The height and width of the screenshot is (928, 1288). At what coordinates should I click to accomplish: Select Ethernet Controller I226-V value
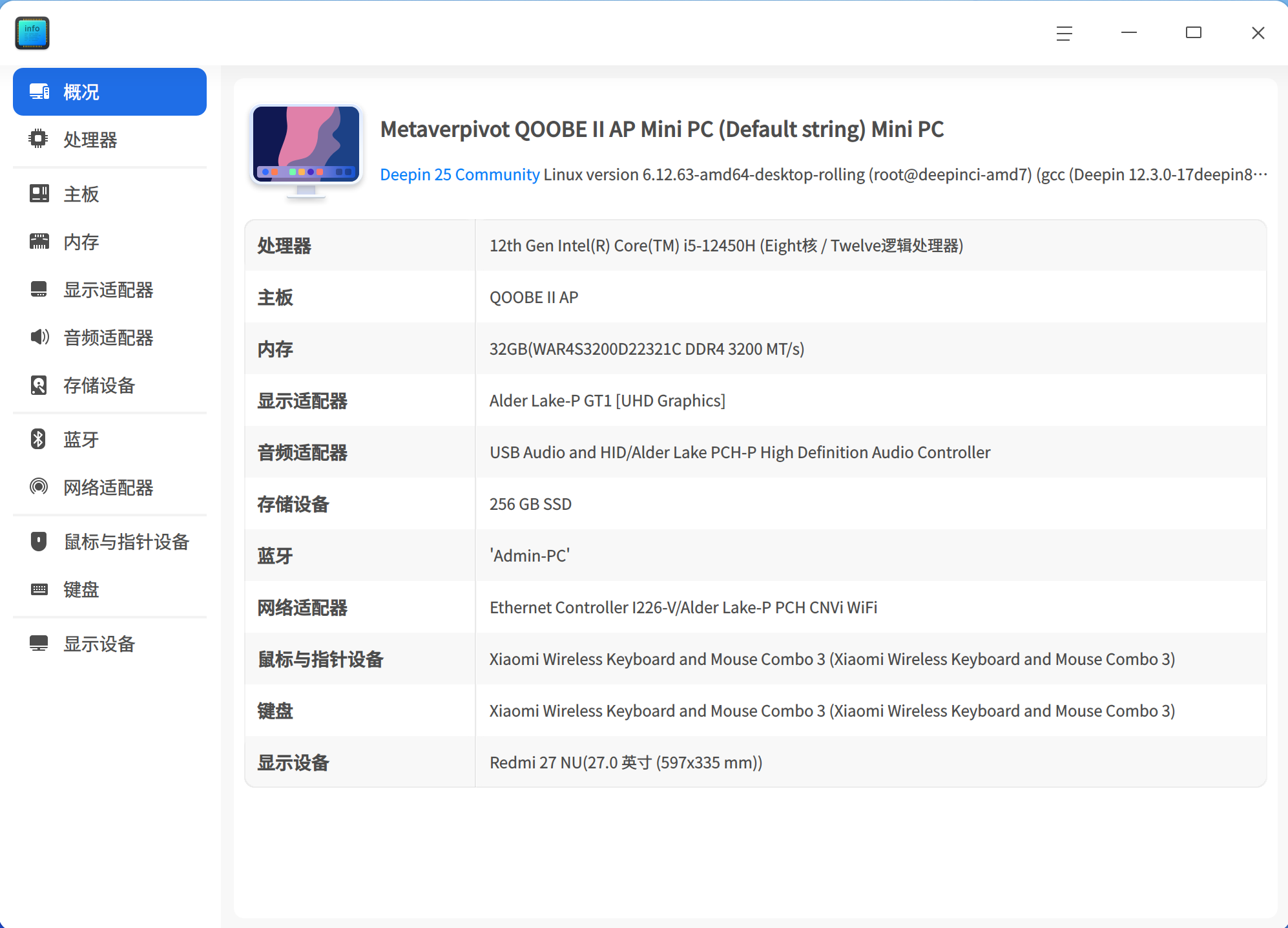click(683, 607)
